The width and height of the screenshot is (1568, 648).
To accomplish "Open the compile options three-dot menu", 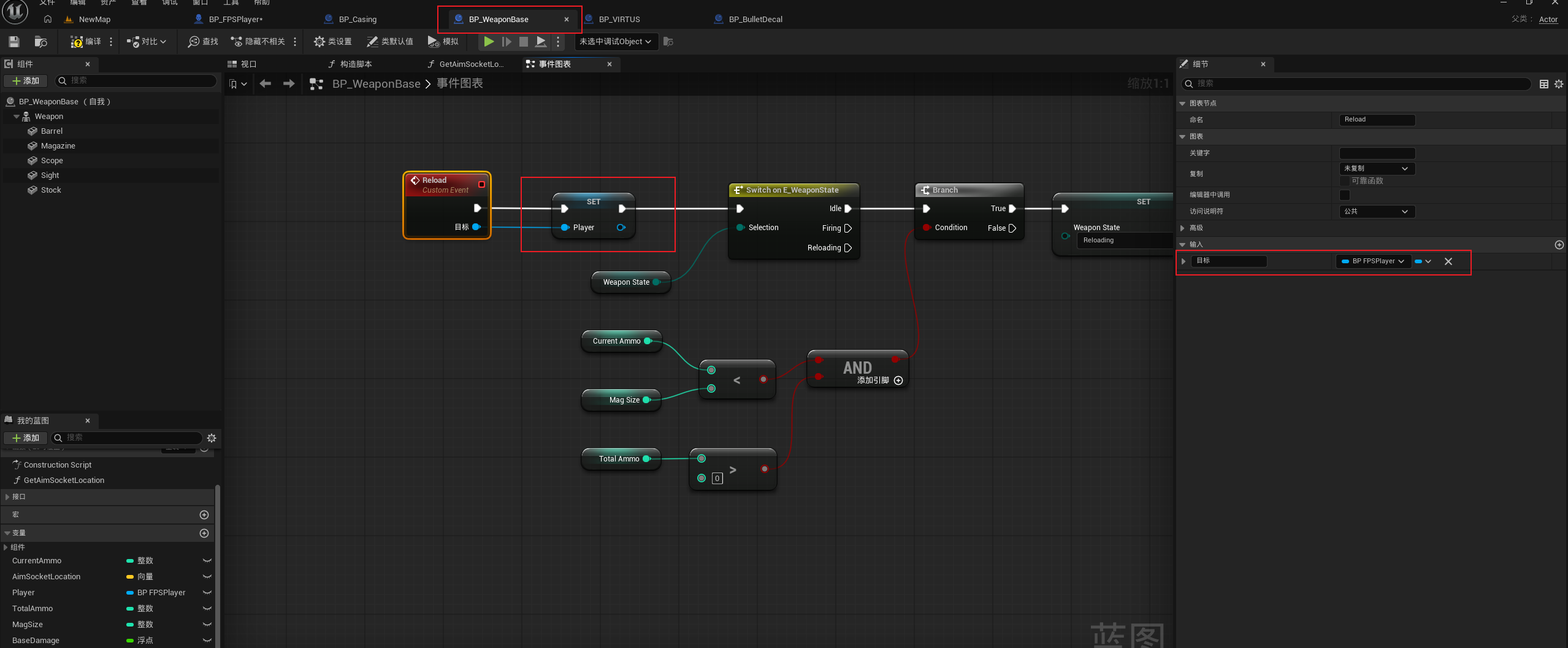I will tap(111, 42).
